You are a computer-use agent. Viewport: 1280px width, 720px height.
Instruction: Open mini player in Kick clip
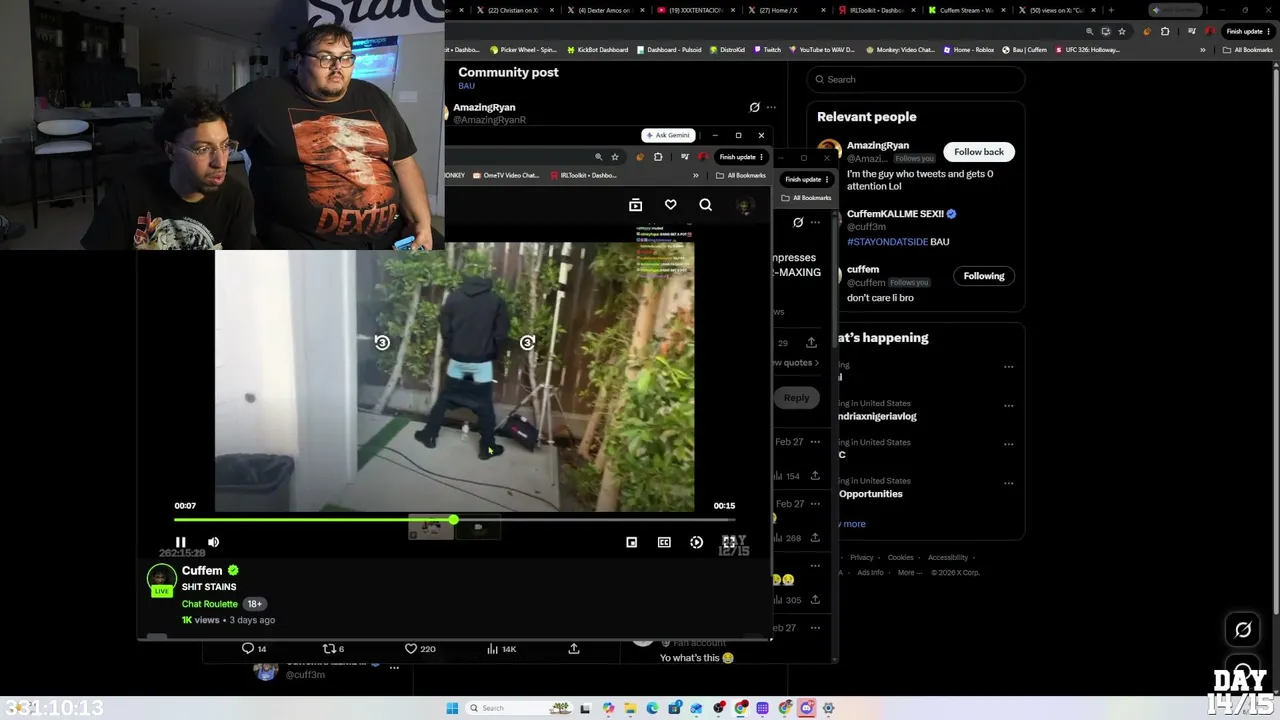tap(631, 542)
